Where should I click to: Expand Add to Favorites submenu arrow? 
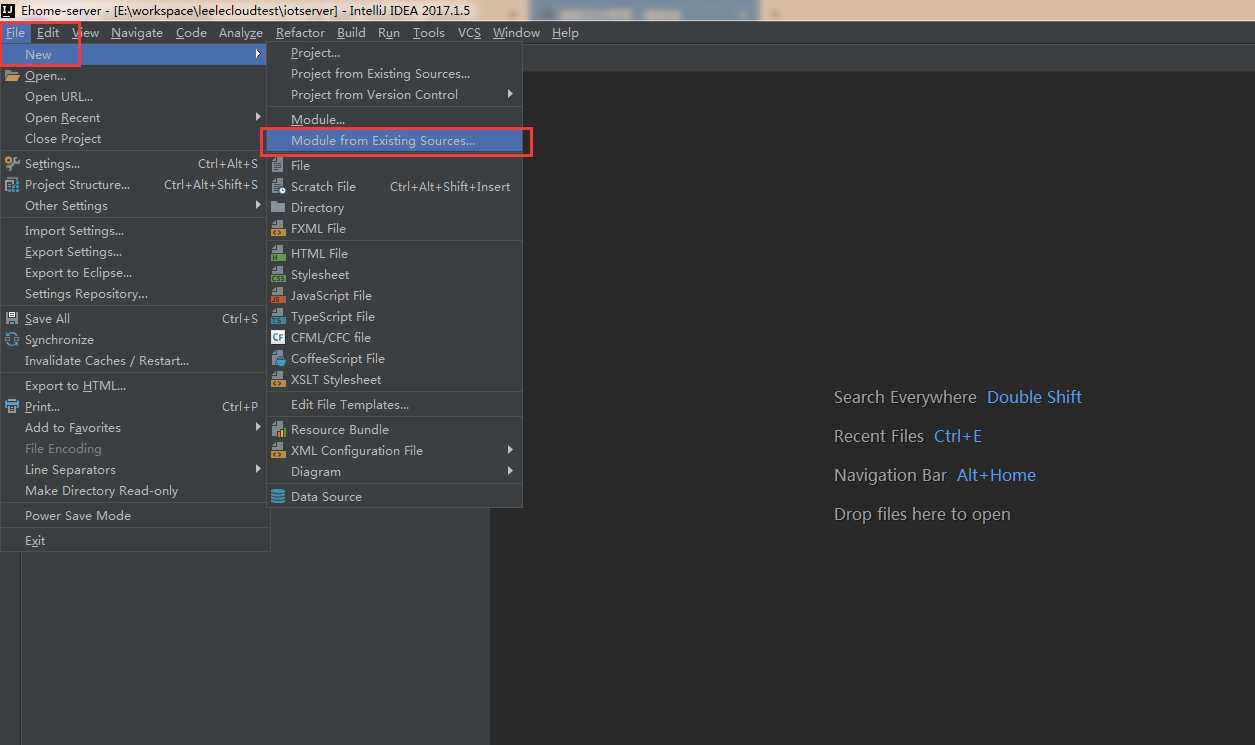tap(258, 427)
